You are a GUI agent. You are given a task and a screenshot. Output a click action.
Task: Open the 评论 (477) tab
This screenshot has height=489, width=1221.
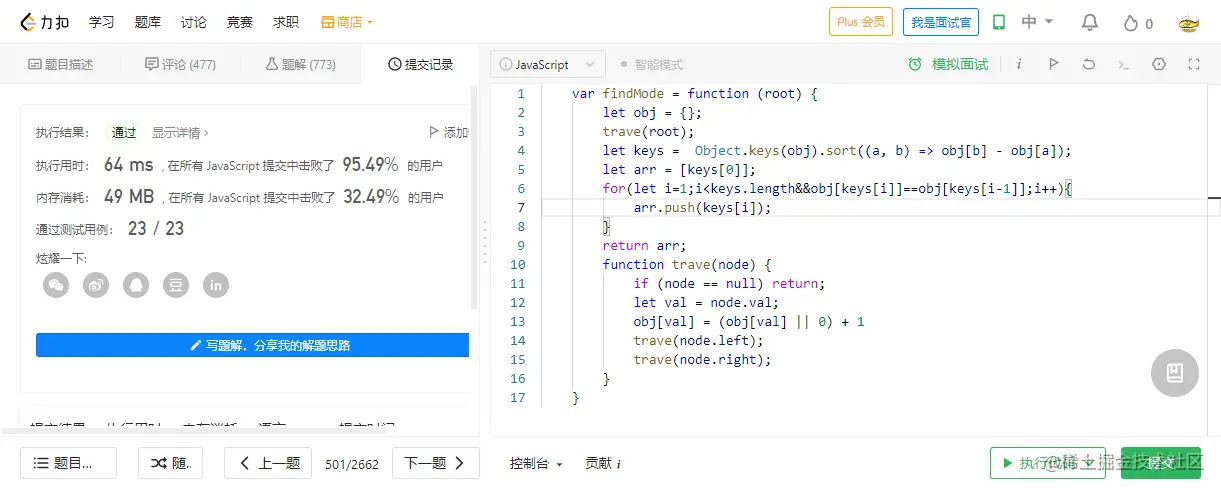[180, 64]
